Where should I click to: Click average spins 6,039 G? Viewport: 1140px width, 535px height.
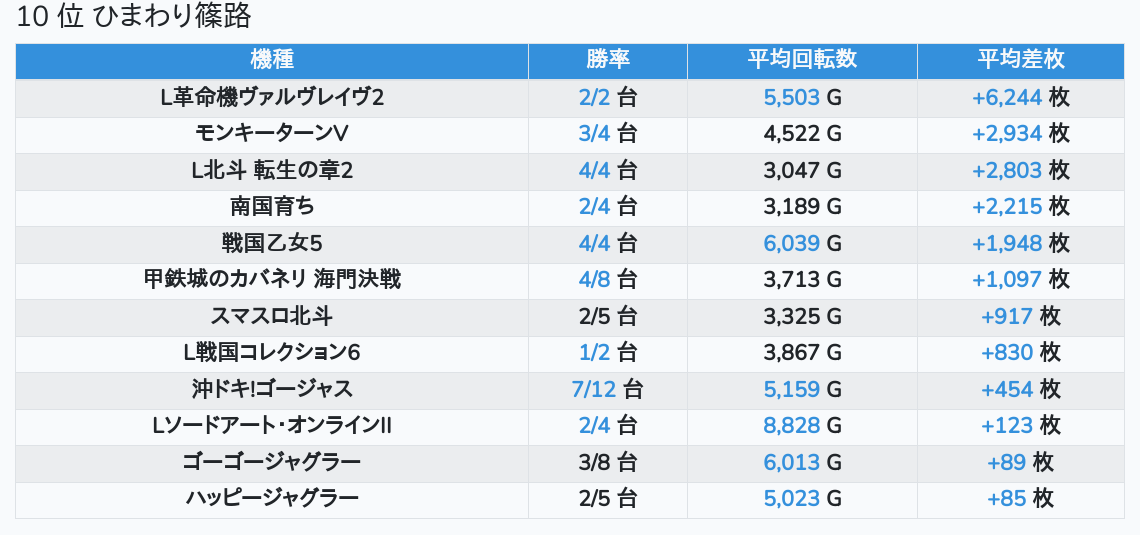pyautogui.click(x=802, y=244)
